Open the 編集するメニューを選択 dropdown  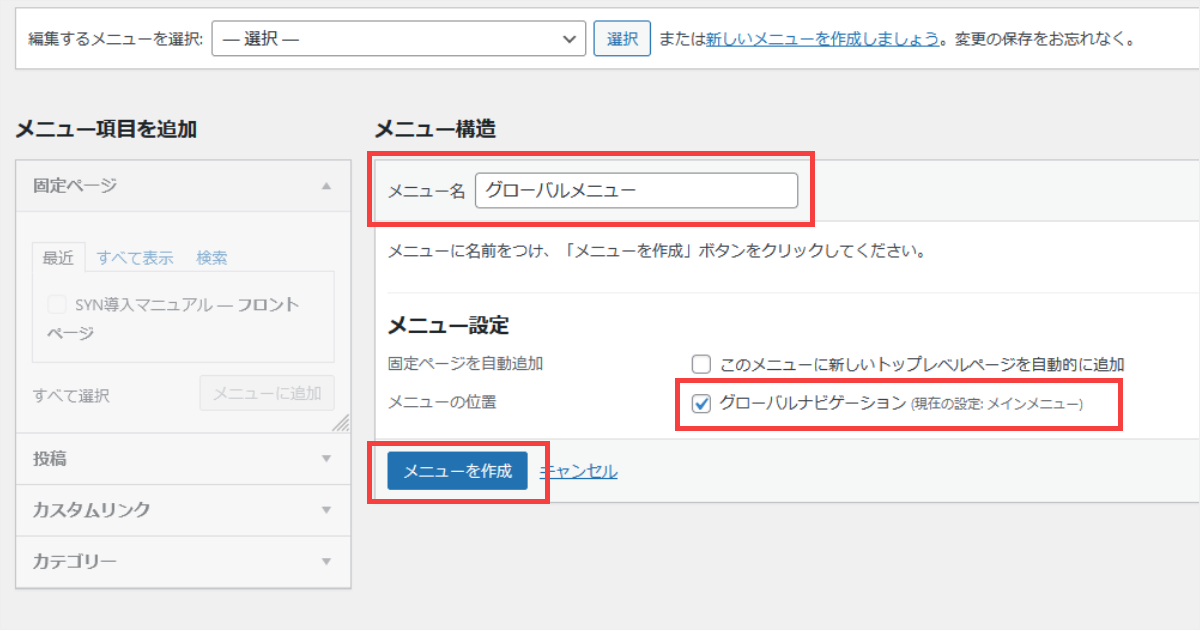[x=398, y=39]
